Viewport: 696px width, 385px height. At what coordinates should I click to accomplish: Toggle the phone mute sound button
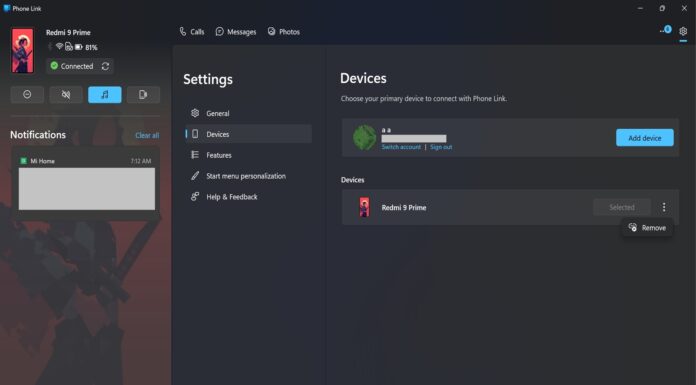[x=66, y=95]
